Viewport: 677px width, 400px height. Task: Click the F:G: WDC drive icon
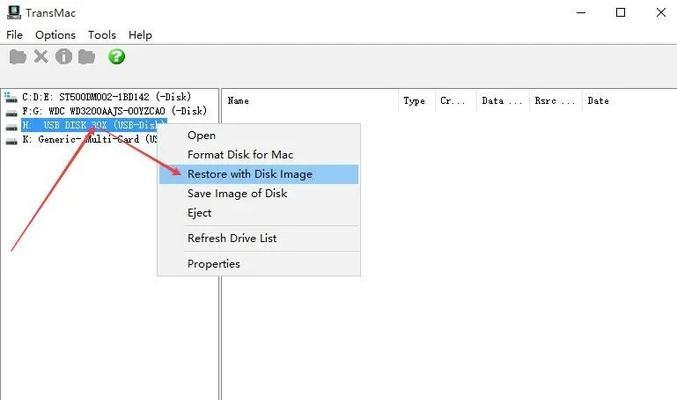[x=11, y=113]
